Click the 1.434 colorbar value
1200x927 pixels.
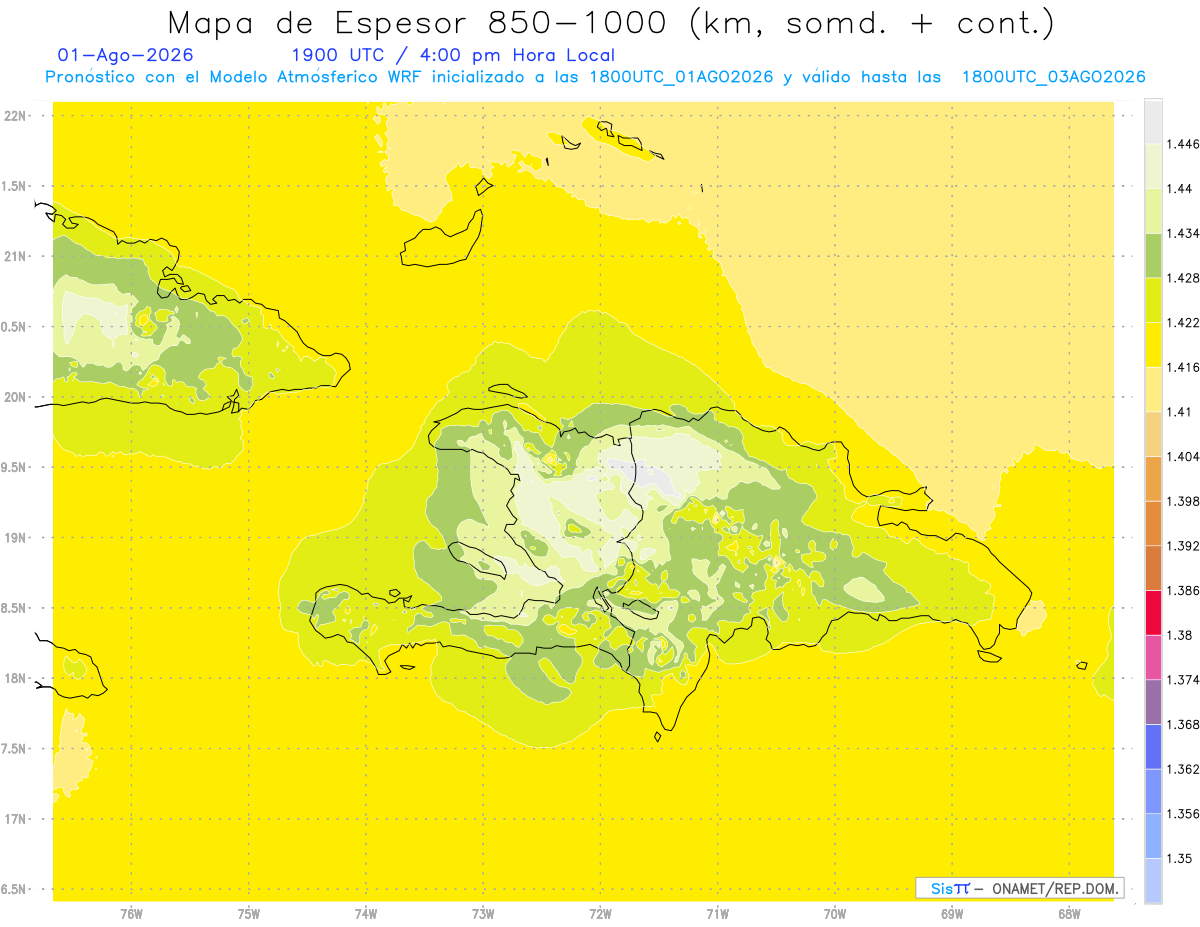(1183, 233)
